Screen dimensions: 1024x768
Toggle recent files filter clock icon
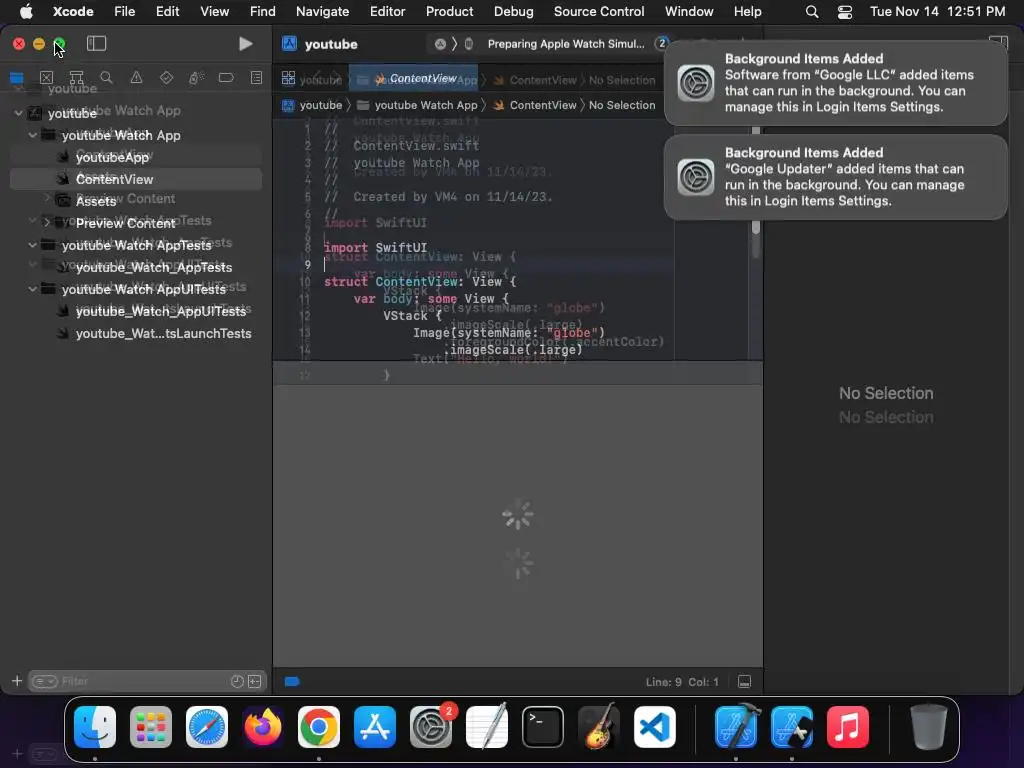[237, 681]
